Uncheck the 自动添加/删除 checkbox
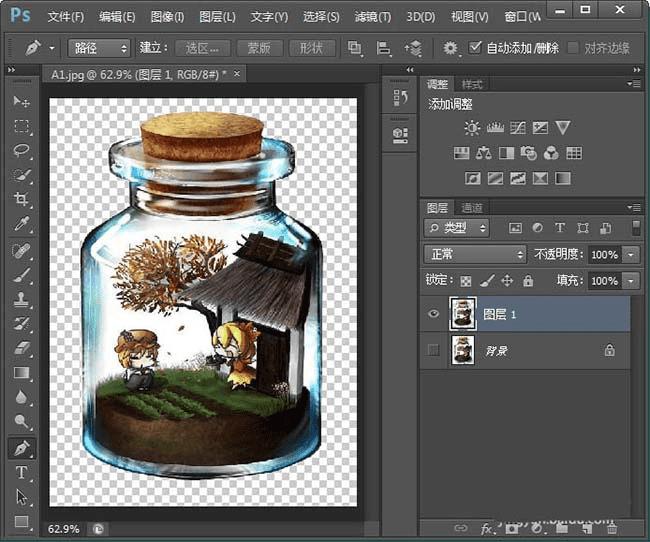The height and width of the screenshot is (542, 650). (476, 47)
